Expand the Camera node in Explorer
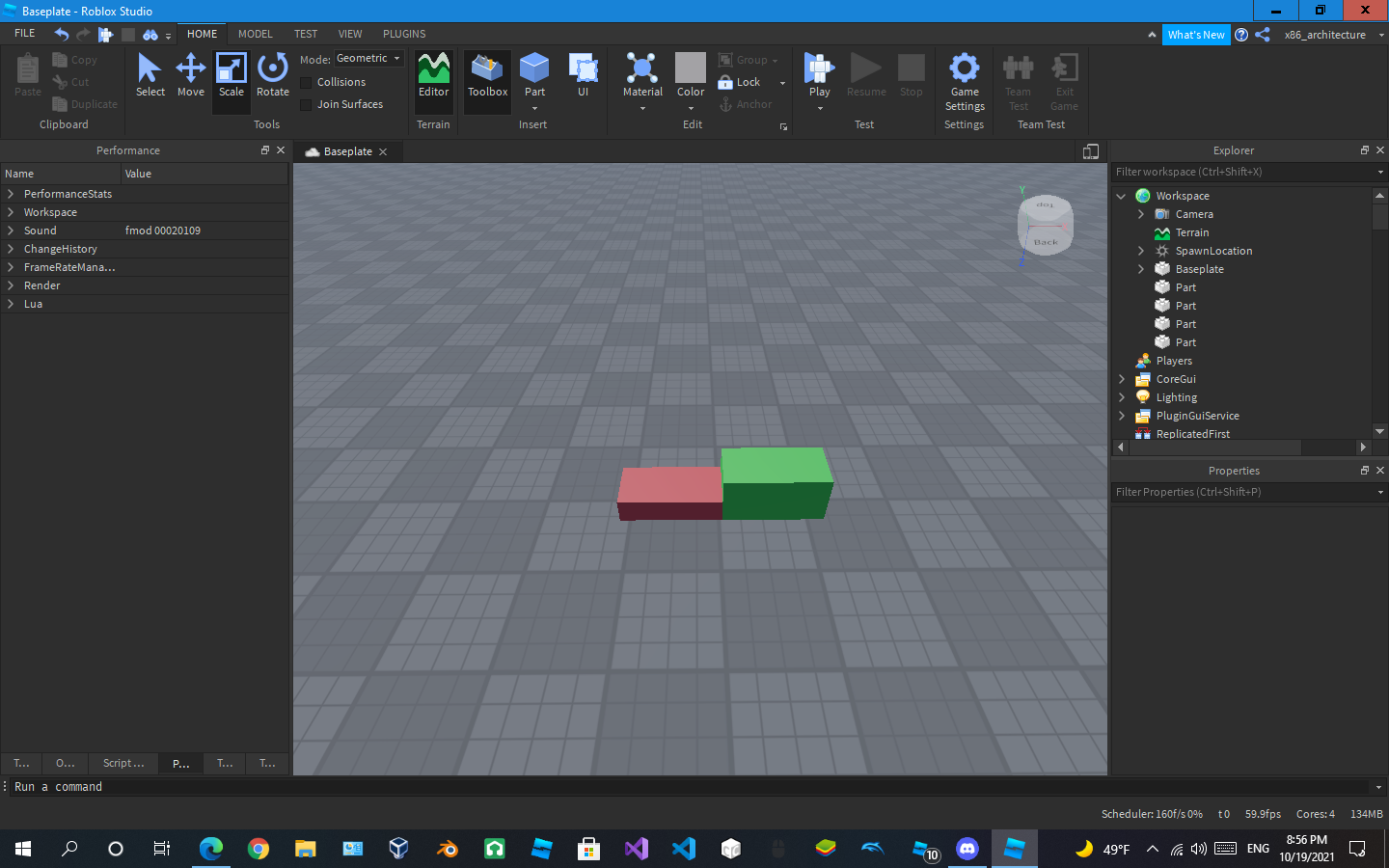The height and width of the screenshot is (868, 1389). pyautogui.click(x=1140, y=214)
